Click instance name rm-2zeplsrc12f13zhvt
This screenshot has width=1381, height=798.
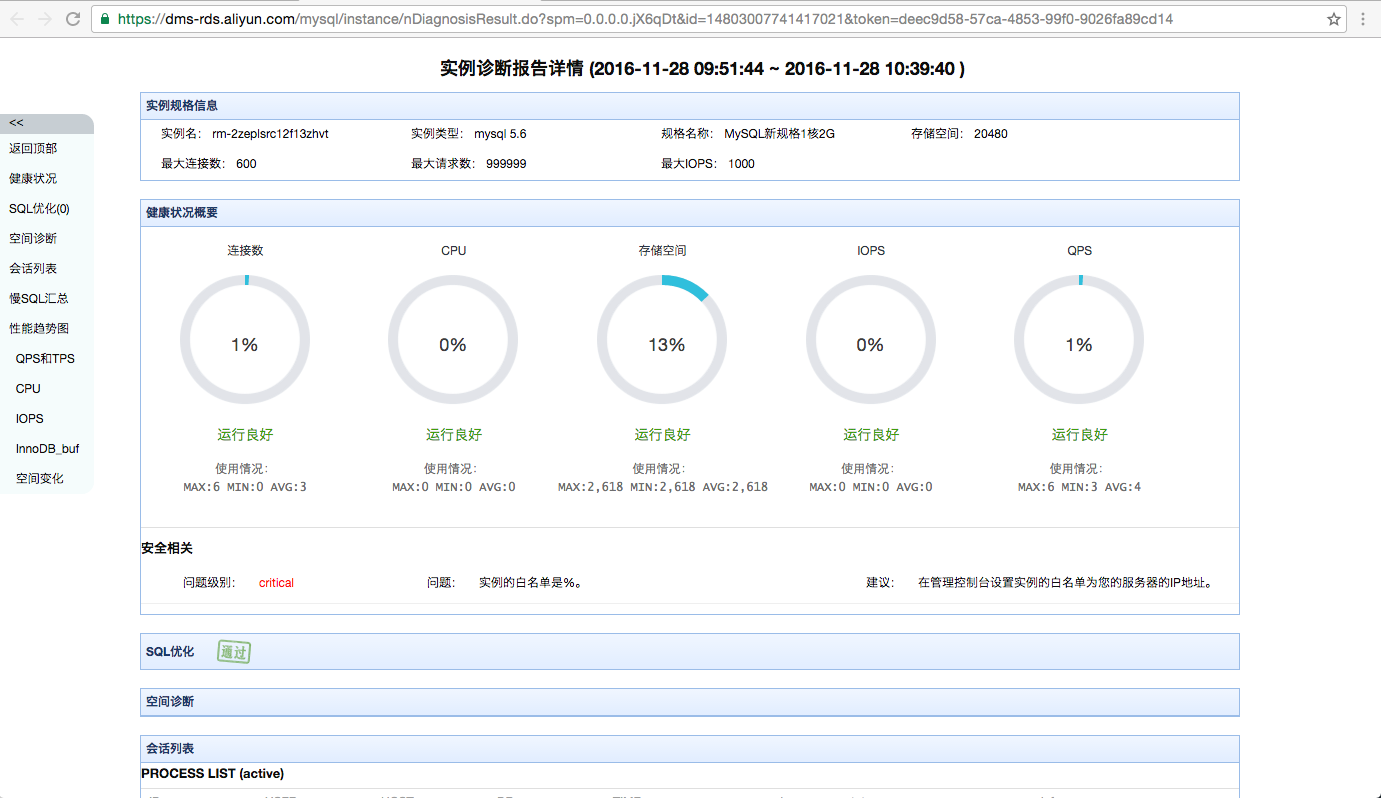pyautogui.click(x=270, y=134)
